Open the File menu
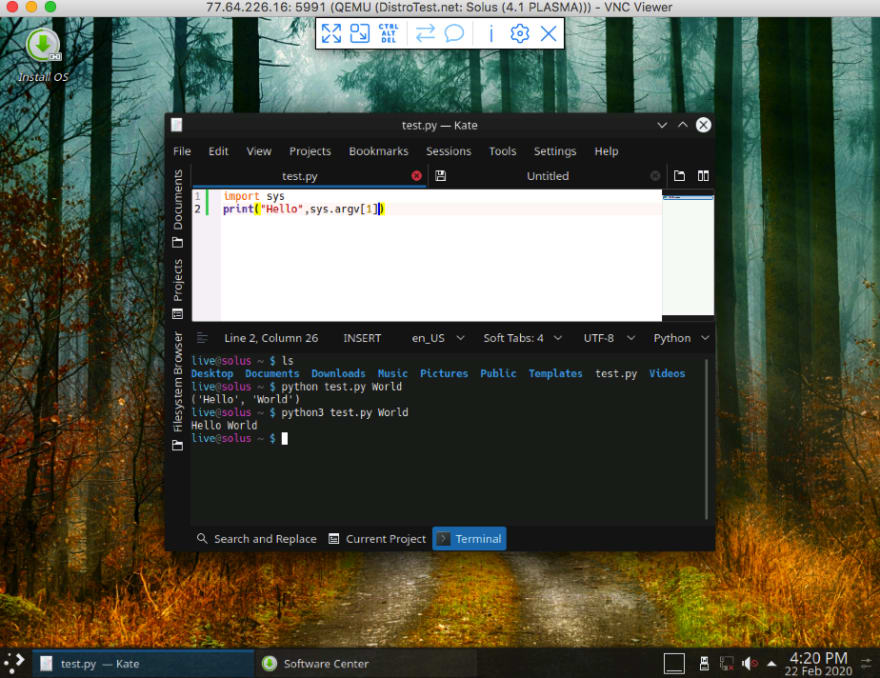This screenshot has height=678, width=880. coord(182,151)
